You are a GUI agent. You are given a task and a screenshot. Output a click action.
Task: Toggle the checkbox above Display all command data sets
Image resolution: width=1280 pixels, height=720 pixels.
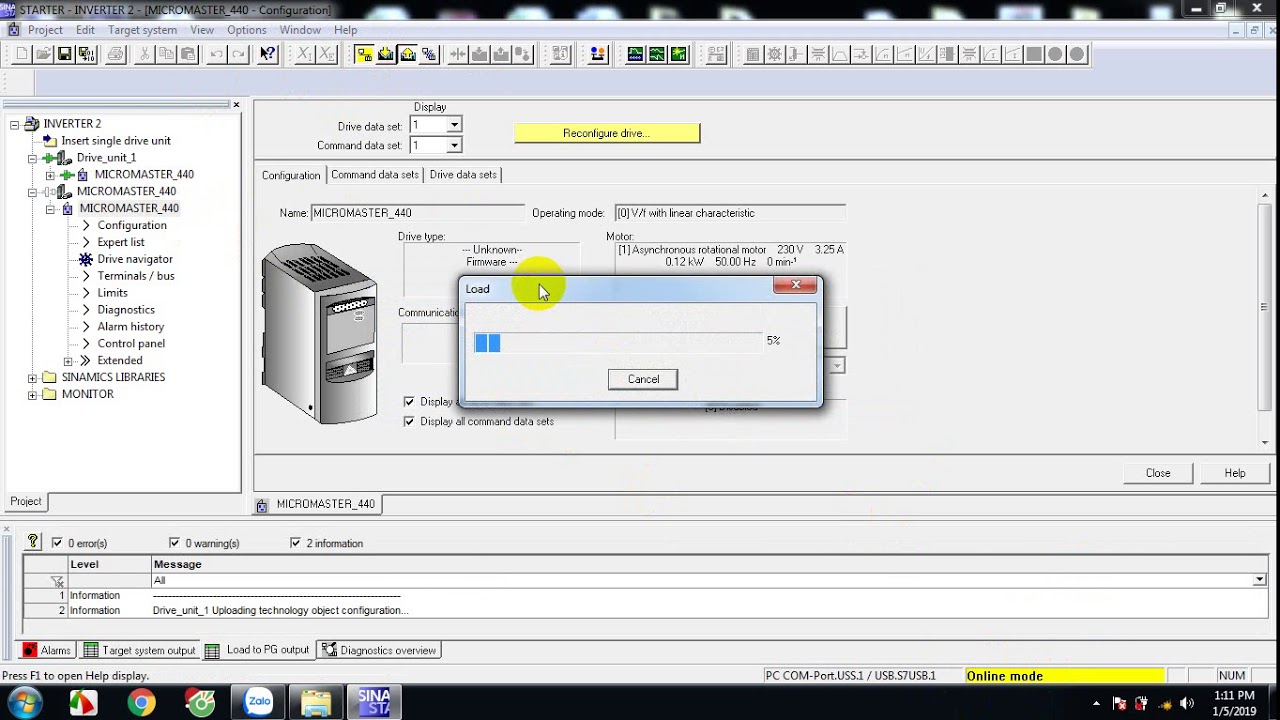409,401
